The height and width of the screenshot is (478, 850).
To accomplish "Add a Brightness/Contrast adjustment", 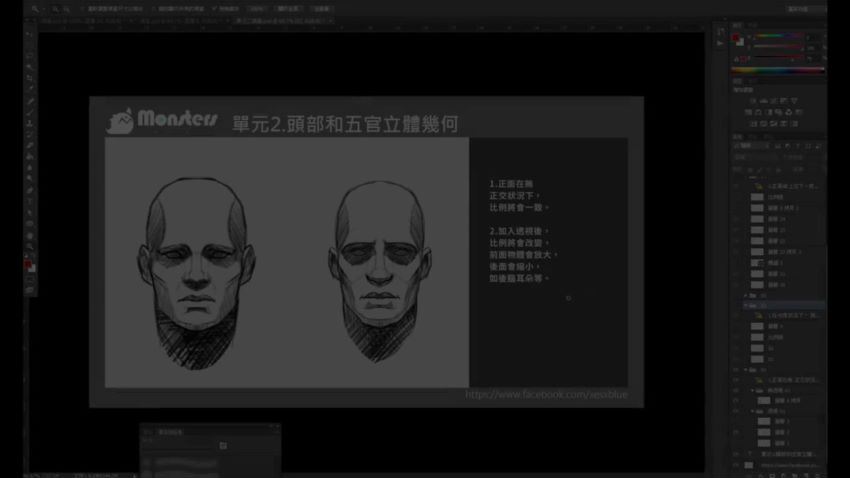I will click(x=752, y=101).
